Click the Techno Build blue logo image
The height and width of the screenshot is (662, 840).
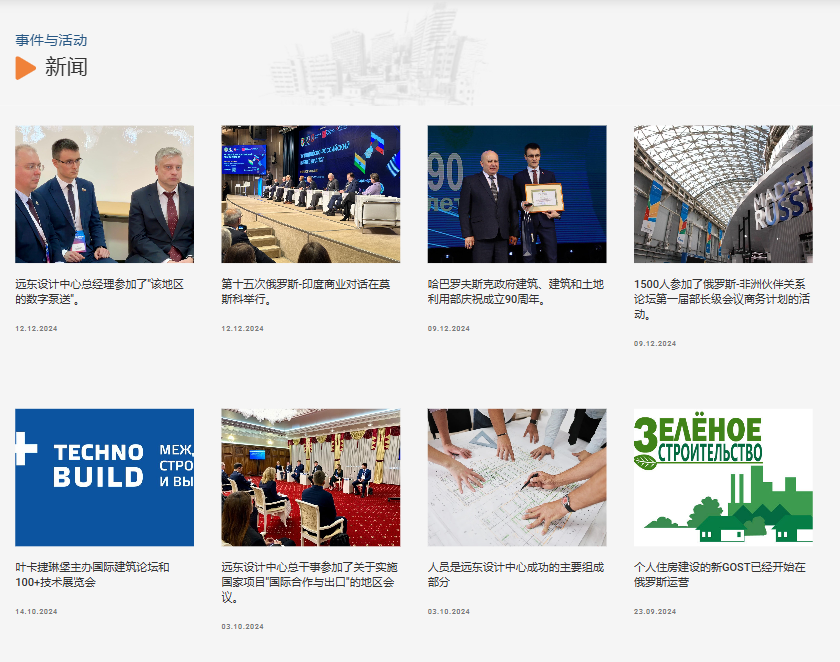pyautogui.click(x=104, y=477)
